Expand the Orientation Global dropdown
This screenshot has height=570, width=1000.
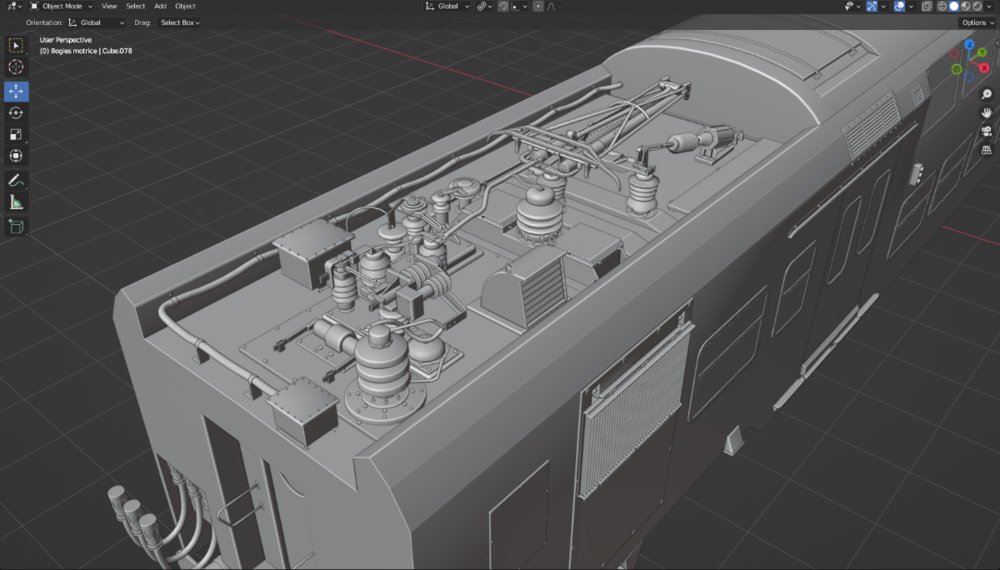pyautogui.click(x=96, y=22)
